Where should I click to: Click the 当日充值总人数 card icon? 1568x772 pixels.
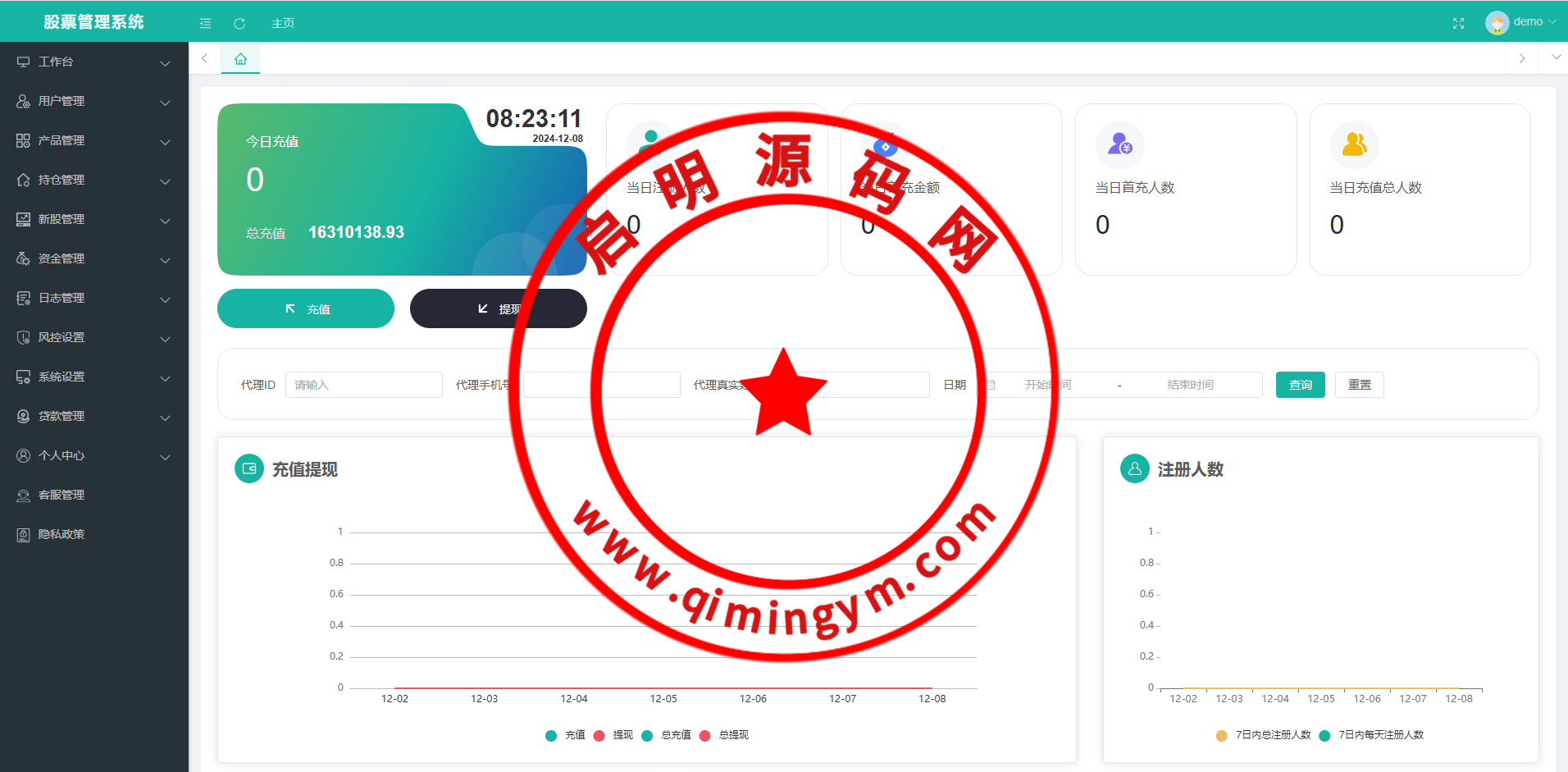1354,144
